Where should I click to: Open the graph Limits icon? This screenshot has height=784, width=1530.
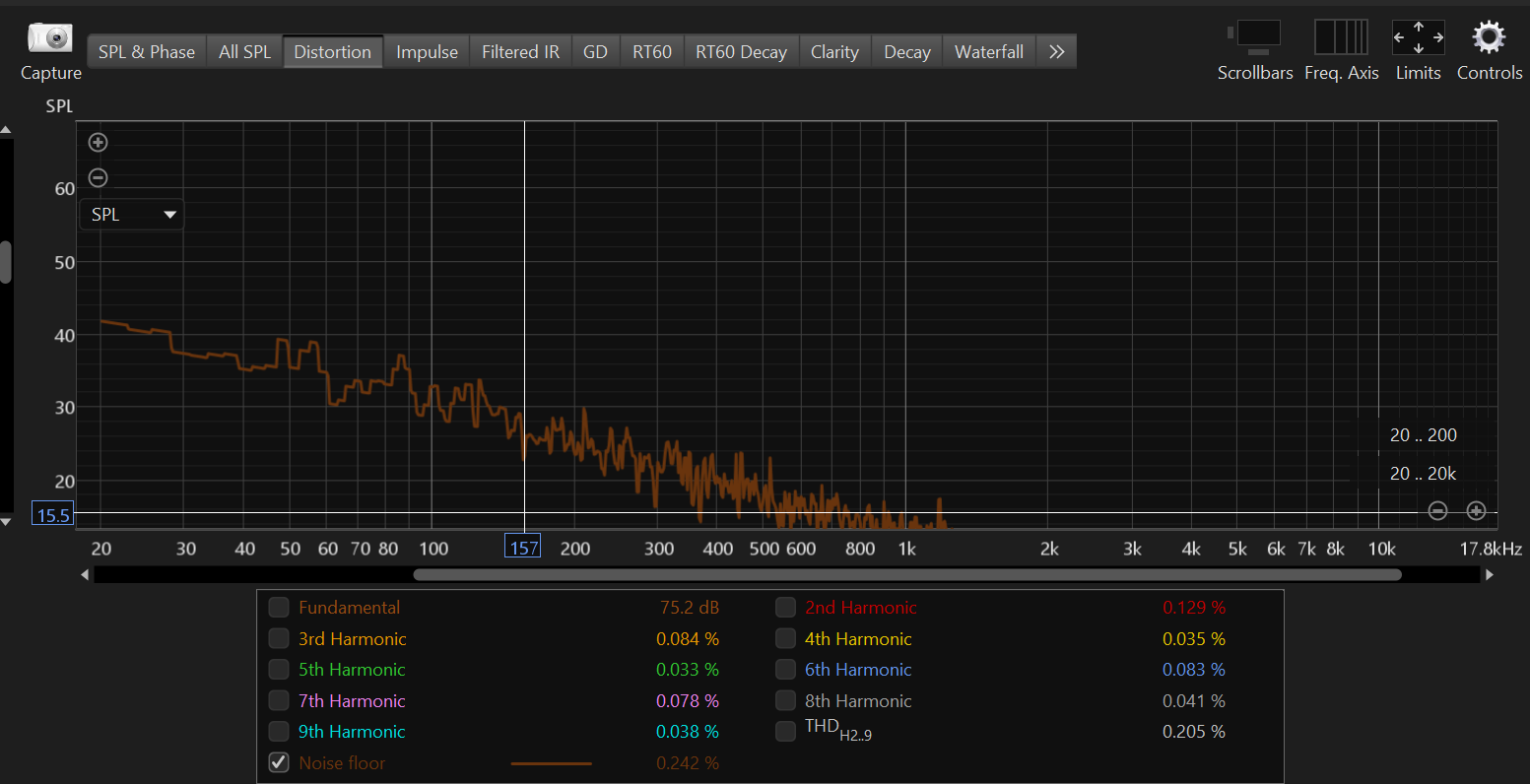coord(1418,38)
